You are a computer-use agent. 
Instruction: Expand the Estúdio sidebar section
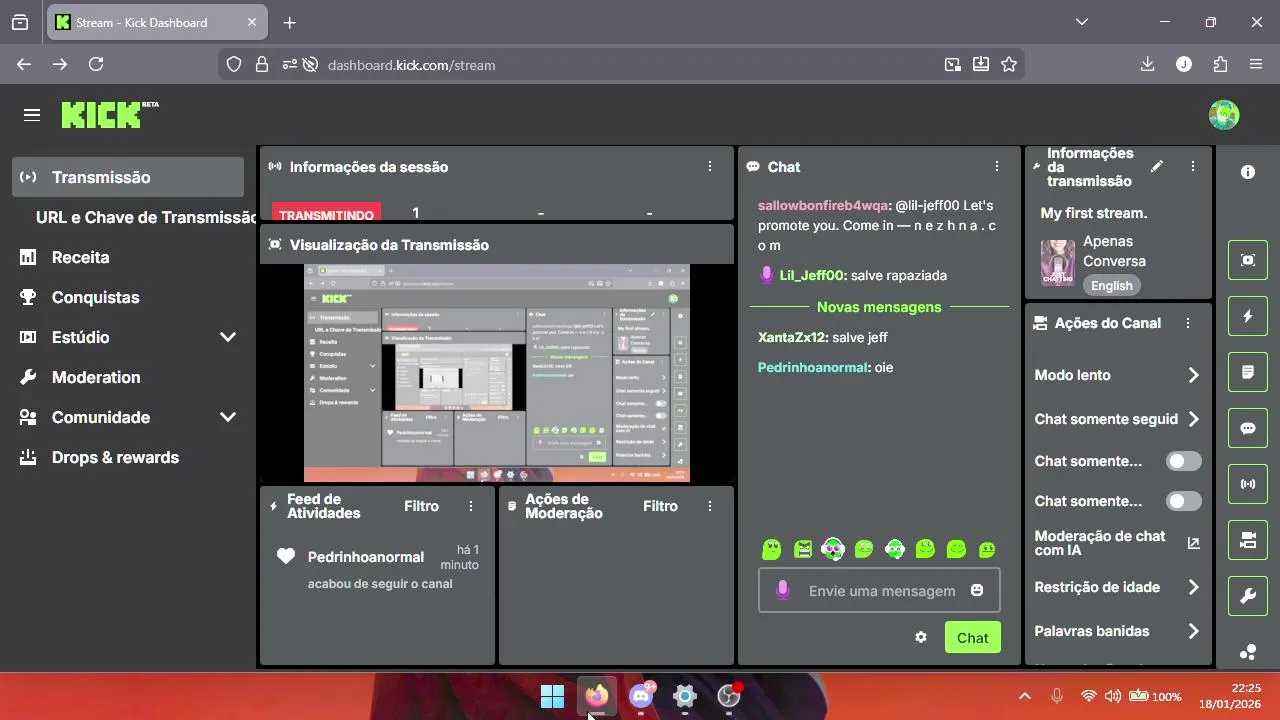coord(228,337)
